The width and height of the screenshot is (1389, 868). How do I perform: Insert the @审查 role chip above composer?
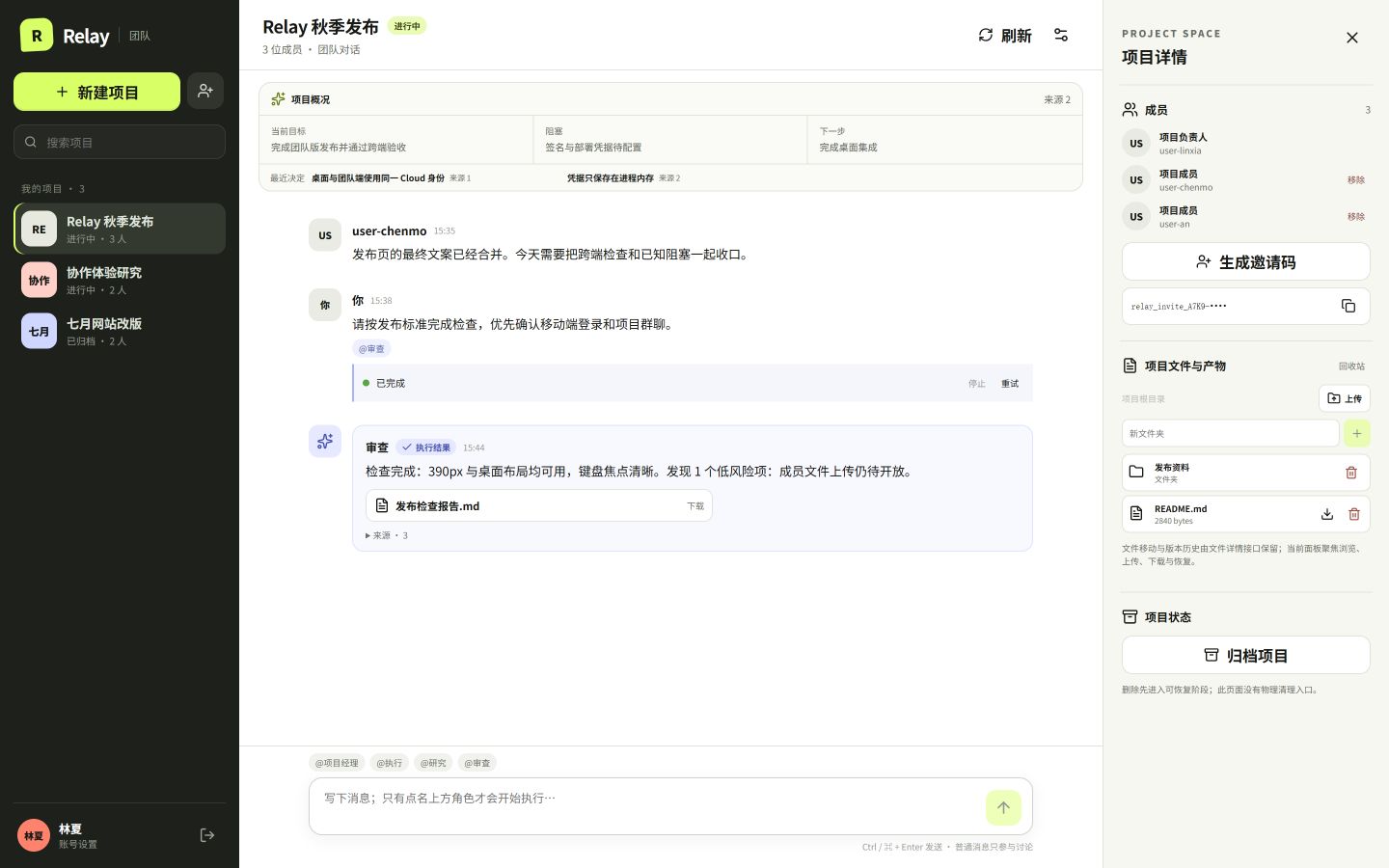point(477,763)
